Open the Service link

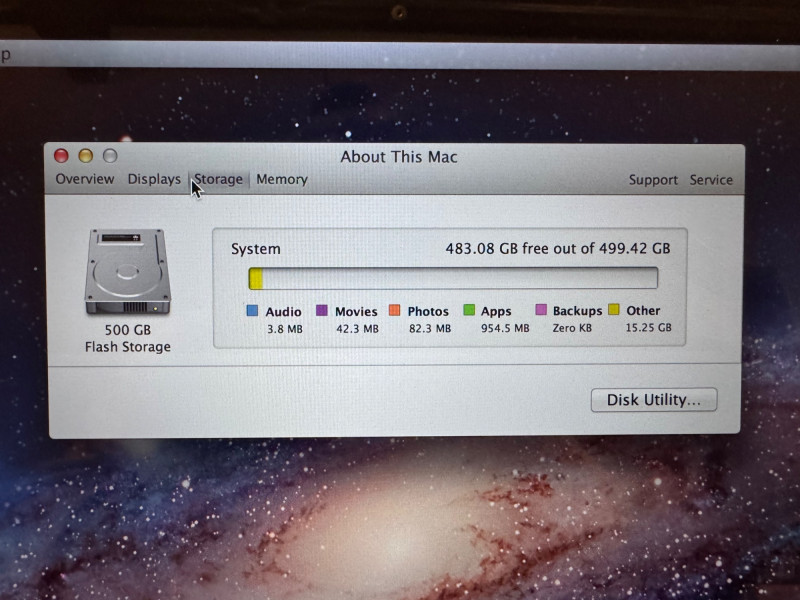pyautogui.click(x=711, y=180)
